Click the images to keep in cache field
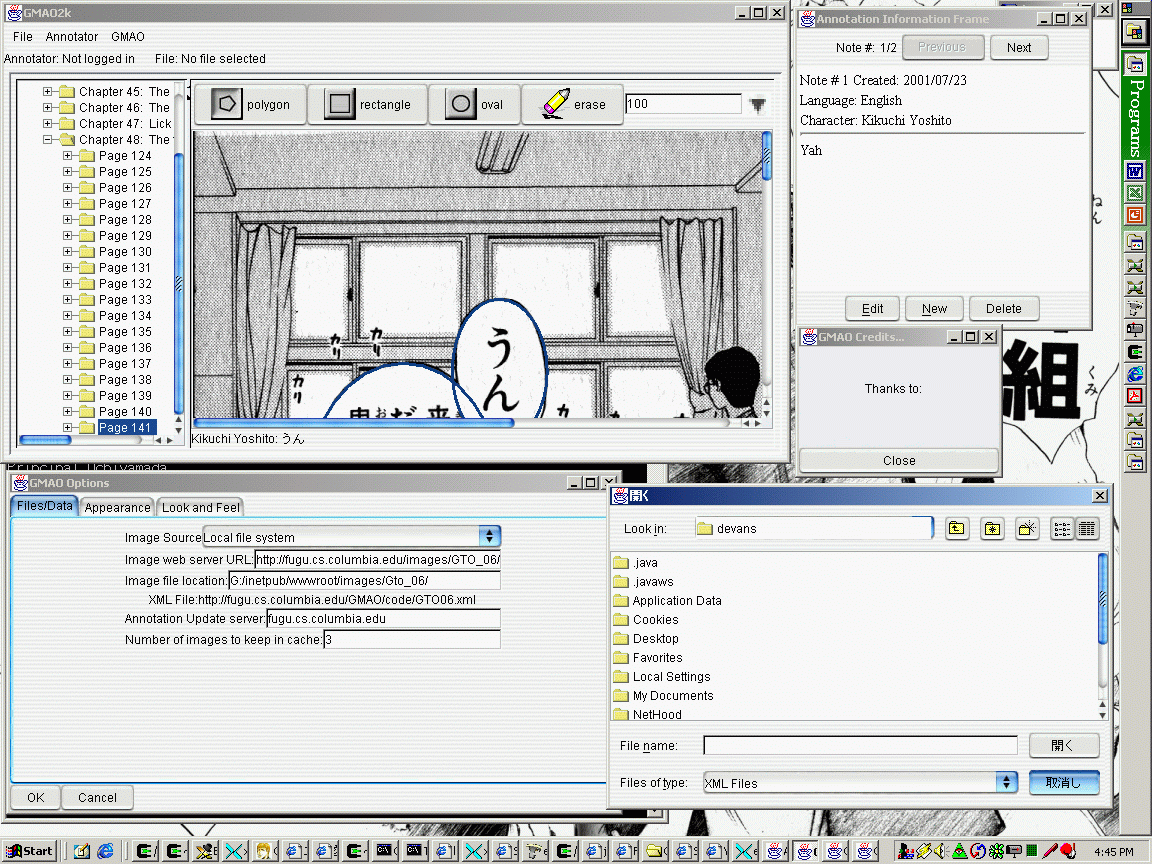 coord(412,640)
